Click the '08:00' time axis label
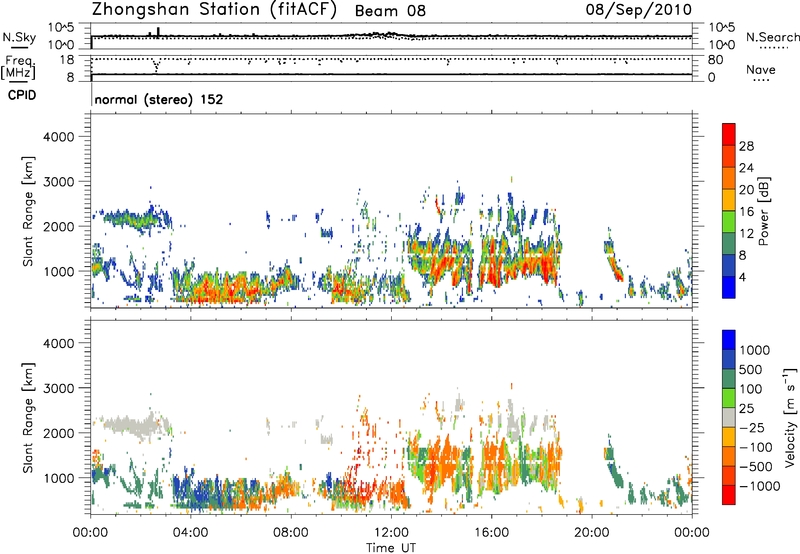 click(x=290, y=533)
